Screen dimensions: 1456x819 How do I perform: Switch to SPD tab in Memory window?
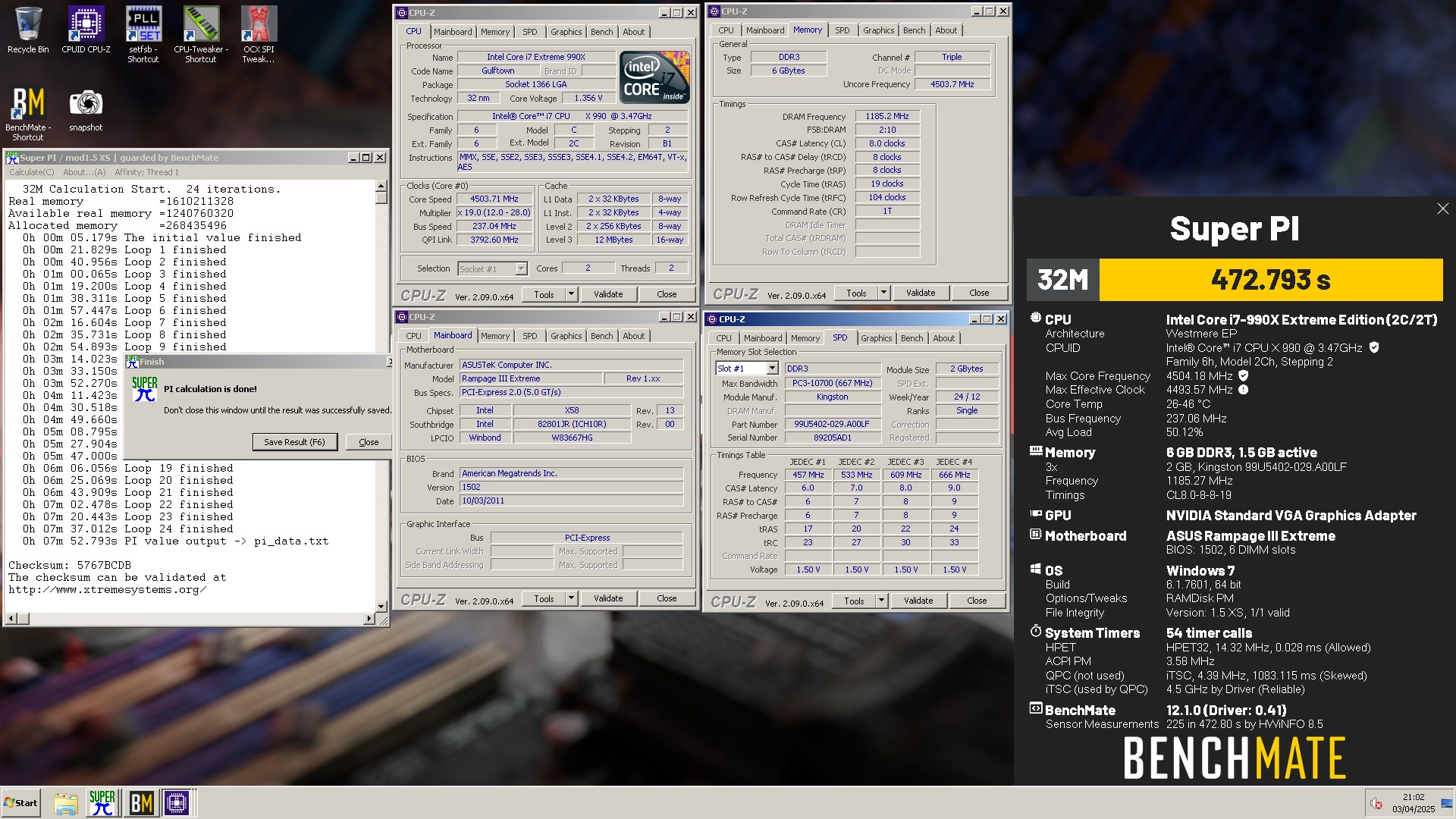(842, 30)
